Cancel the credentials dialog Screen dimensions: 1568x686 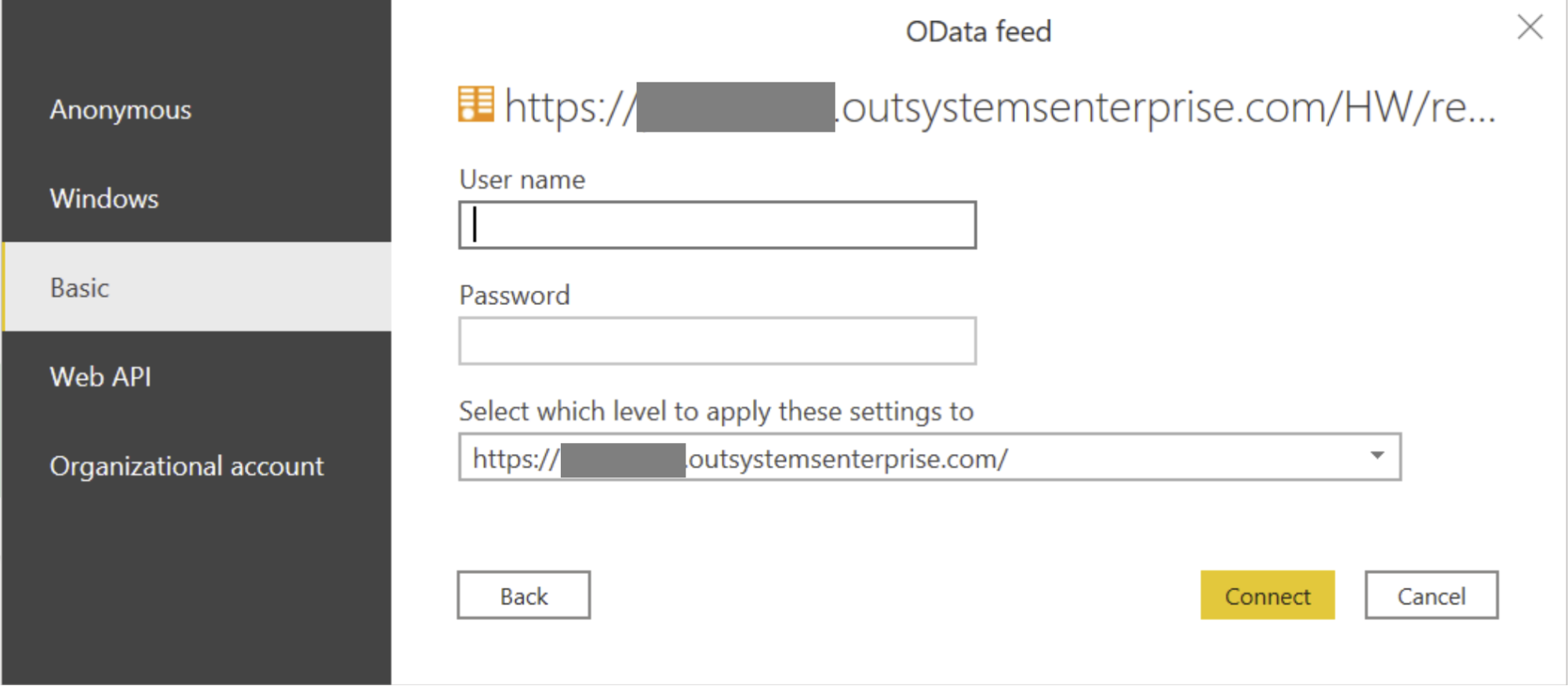pos(1431,596)
